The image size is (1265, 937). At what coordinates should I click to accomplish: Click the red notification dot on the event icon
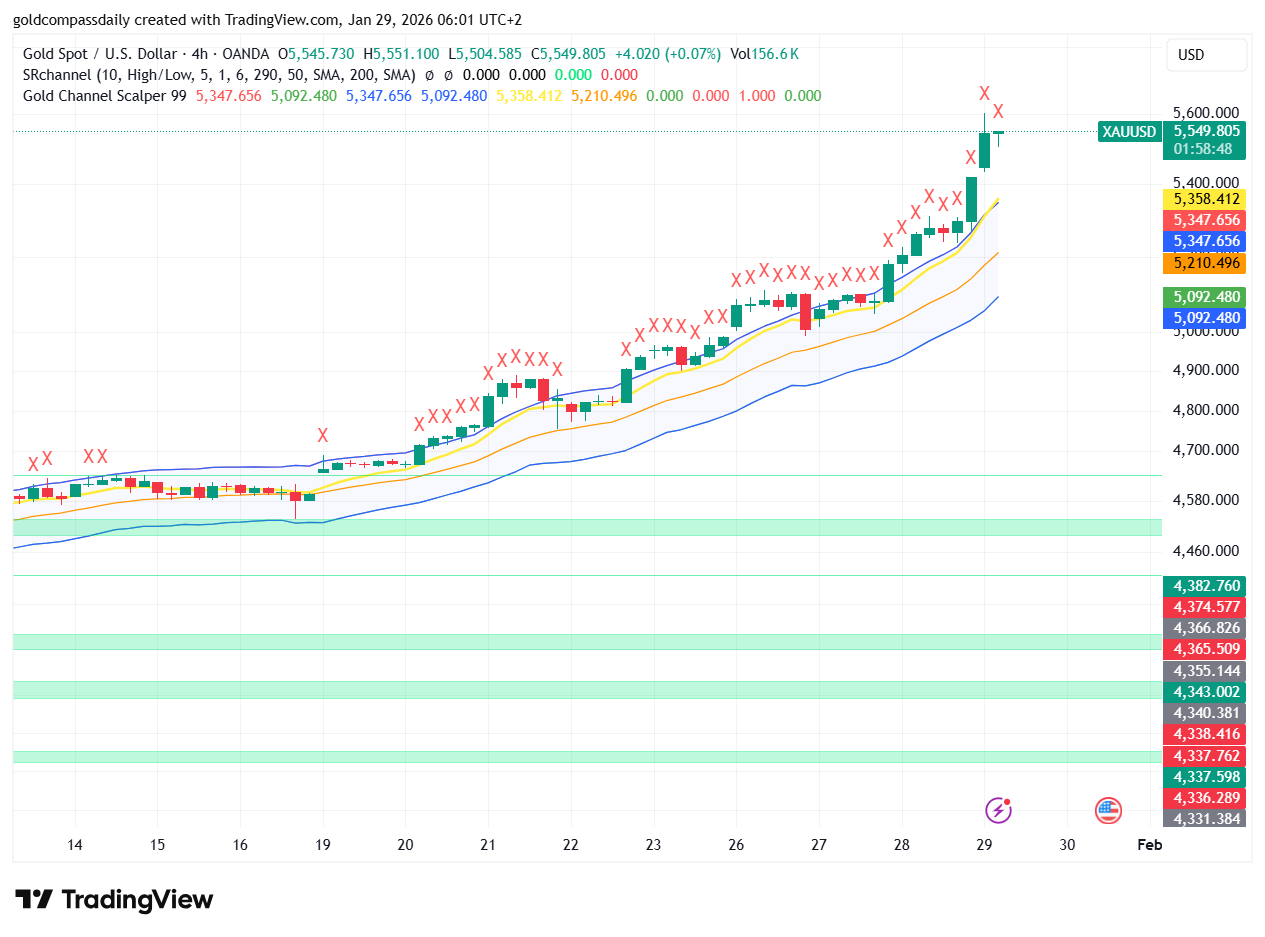[1008, 800]
